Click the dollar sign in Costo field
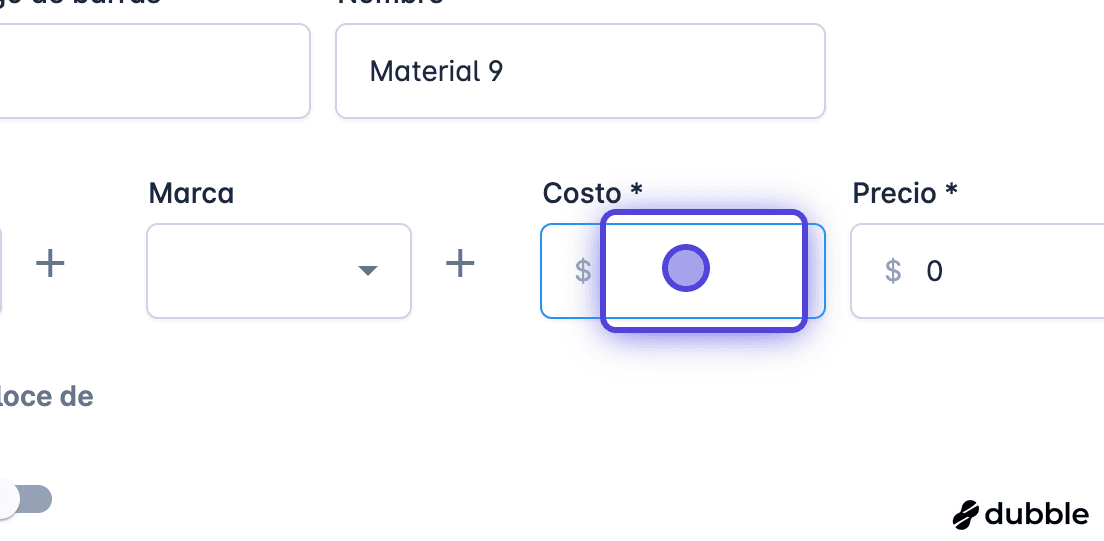 point(583,270)
